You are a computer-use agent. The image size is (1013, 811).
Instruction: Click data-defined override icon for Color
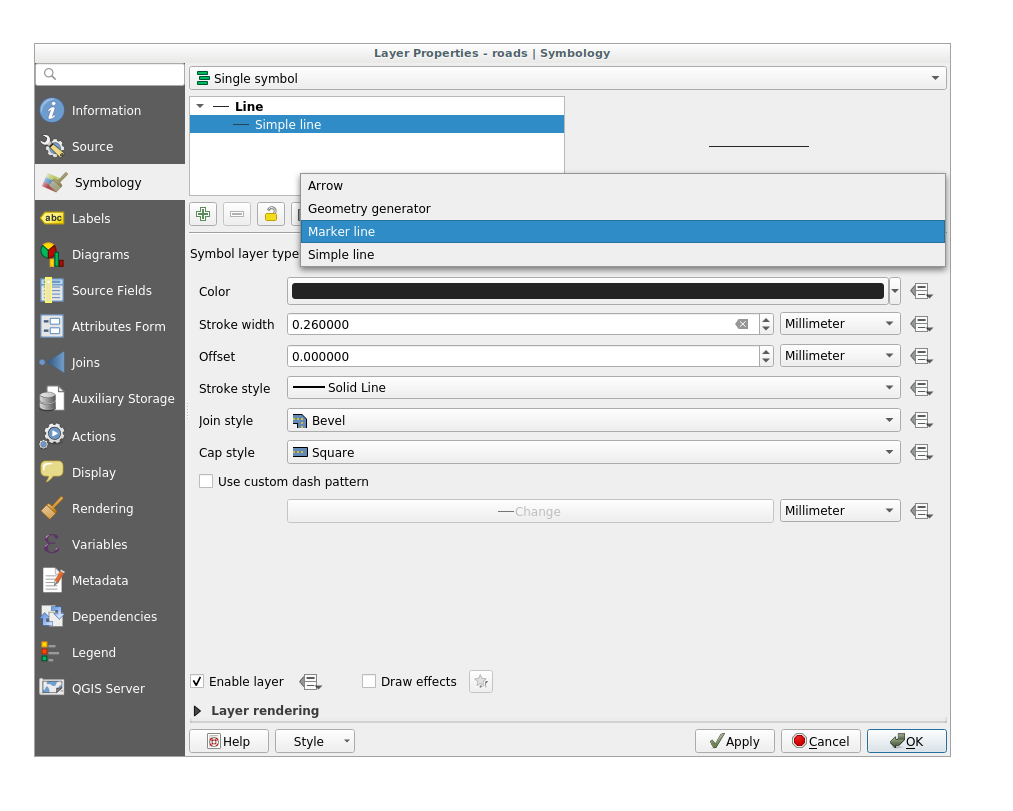pos(921,292)
